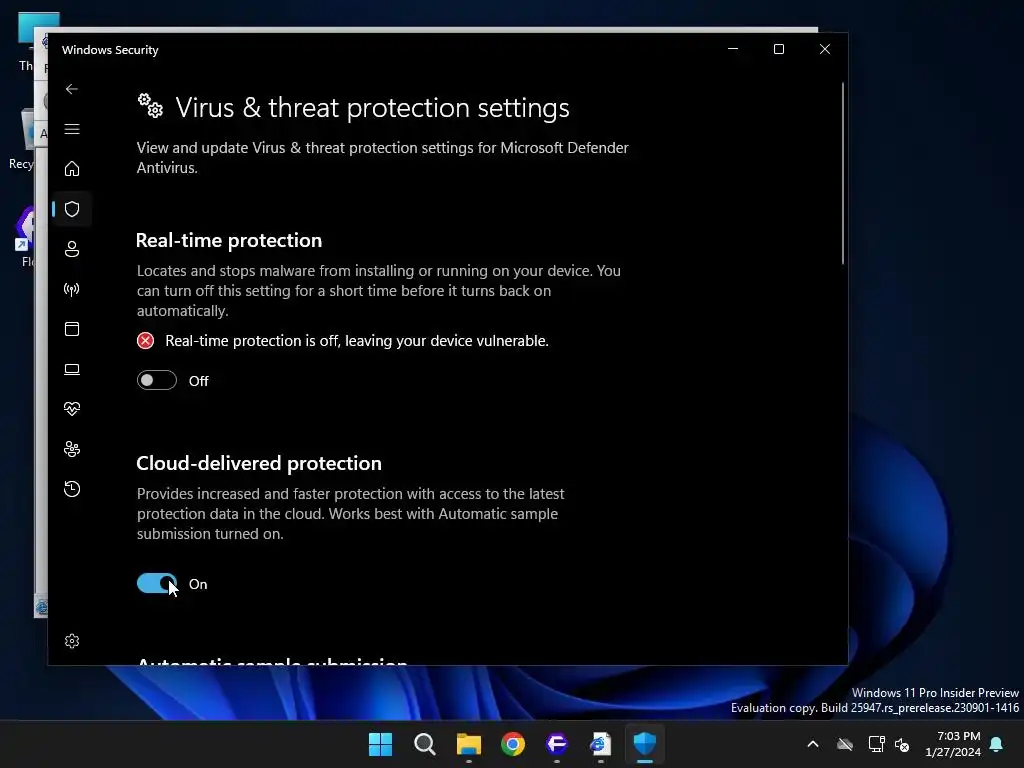Open the Internet Explorer document taskbar icon
1024x768 pixels.
click(601, 744)
